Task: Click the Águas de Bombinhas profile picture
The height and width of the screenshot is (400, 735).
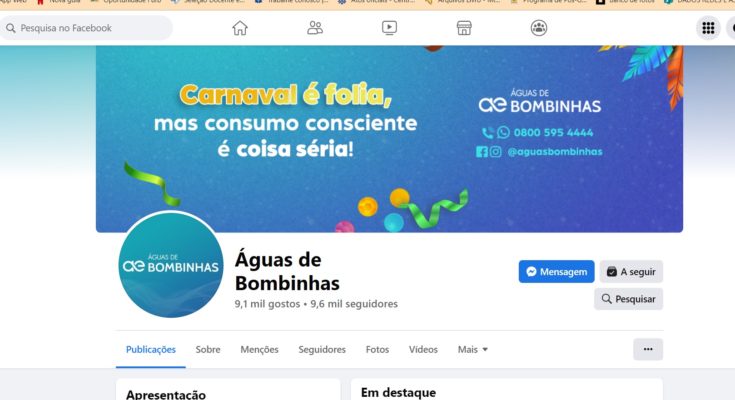Action: pyautogui.click(x=171, y=265)
